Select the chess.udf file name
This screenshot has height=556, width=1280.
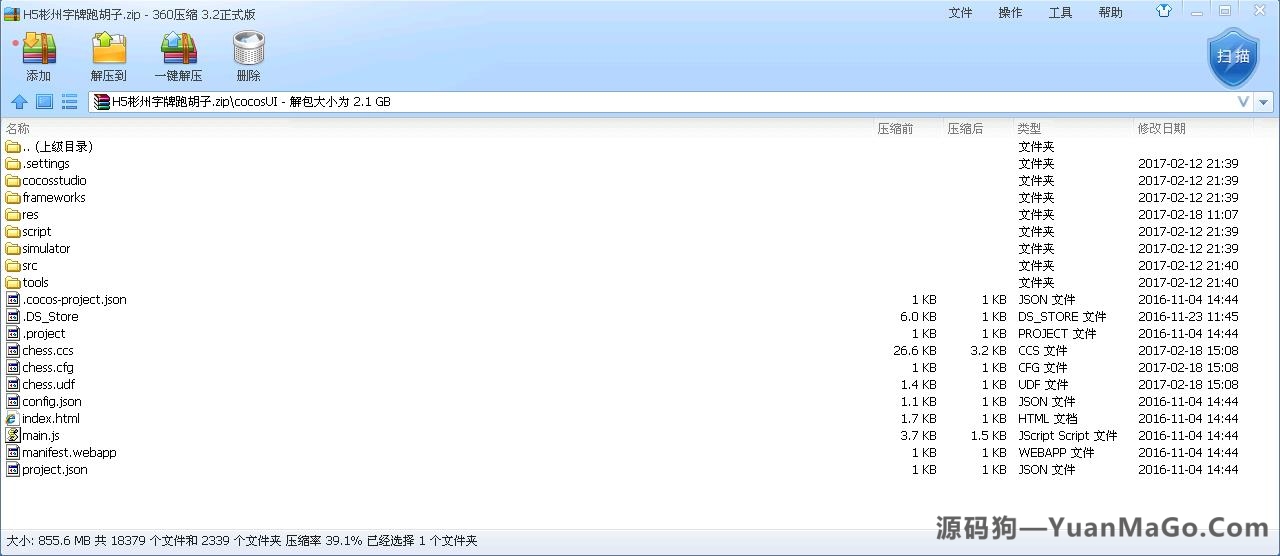tap(48, 384)
